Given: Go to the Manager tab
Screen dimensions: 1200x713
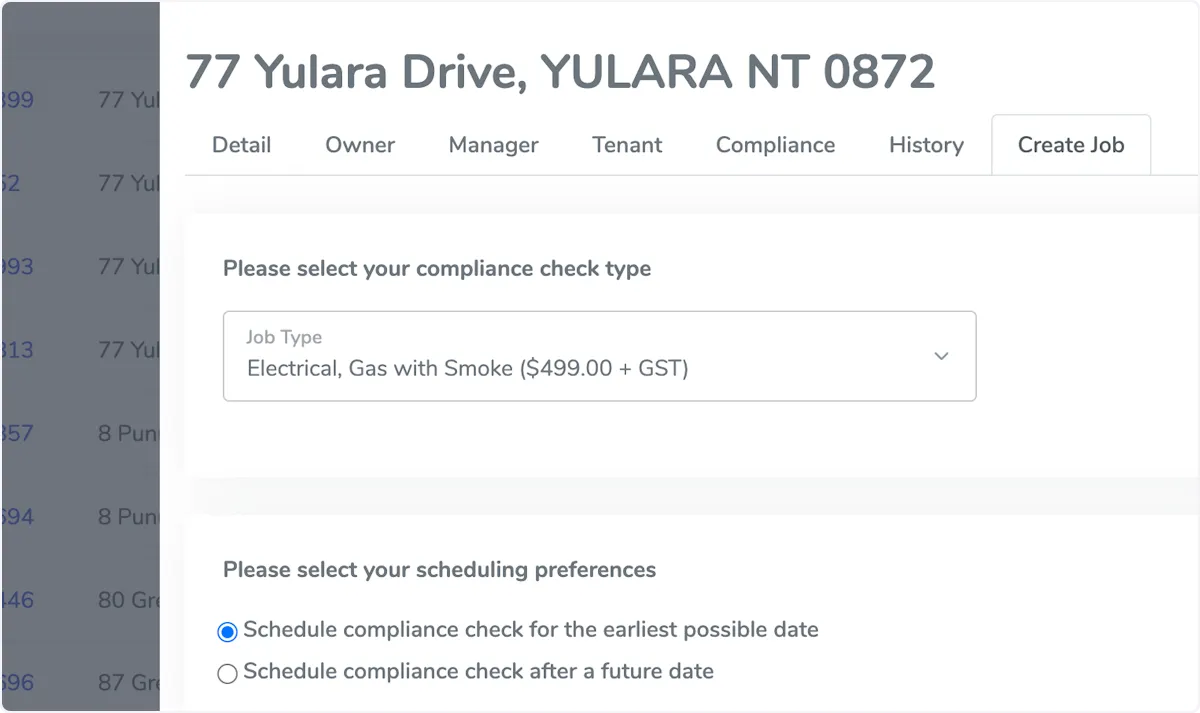Looking at the screenshot, I should click(x=493, y=145).
